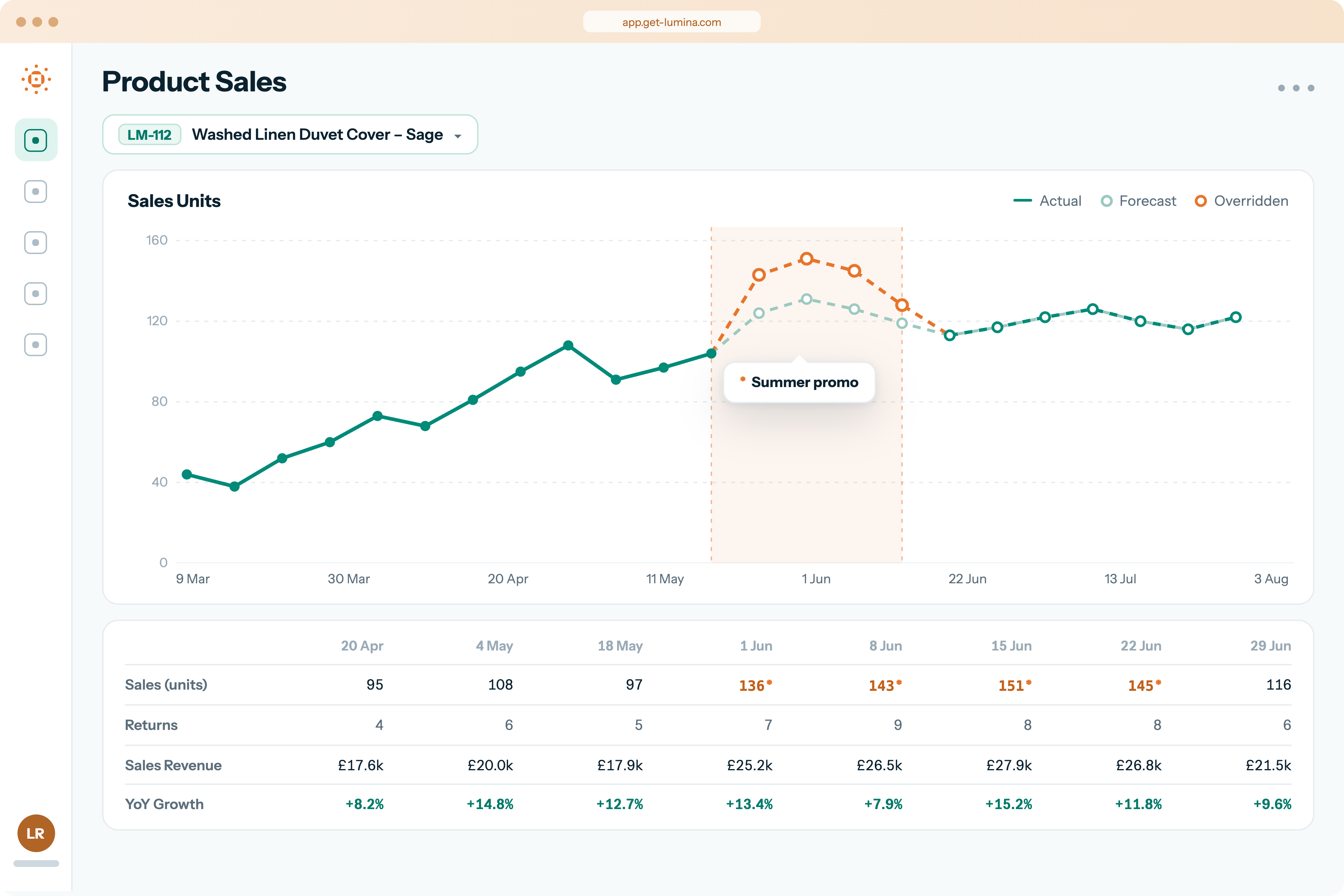Open the fourth sidebar navigation icon
1344x896 pixels.
(36, 294)
